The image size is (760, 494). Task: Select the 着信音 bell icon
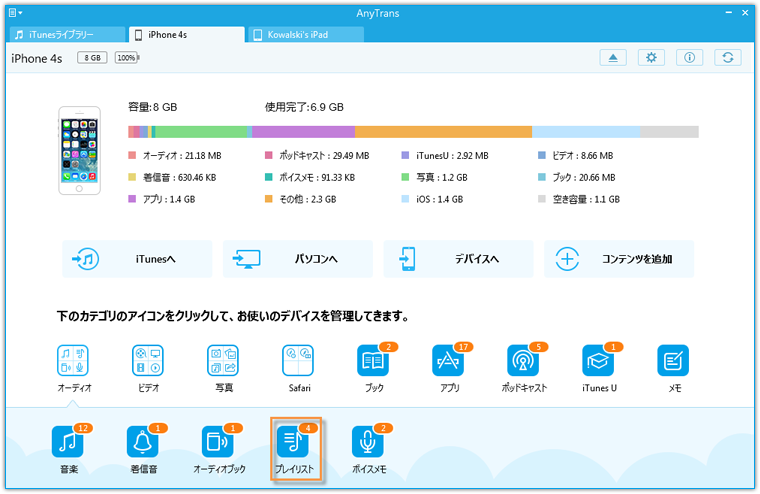[x=143, y=442]
